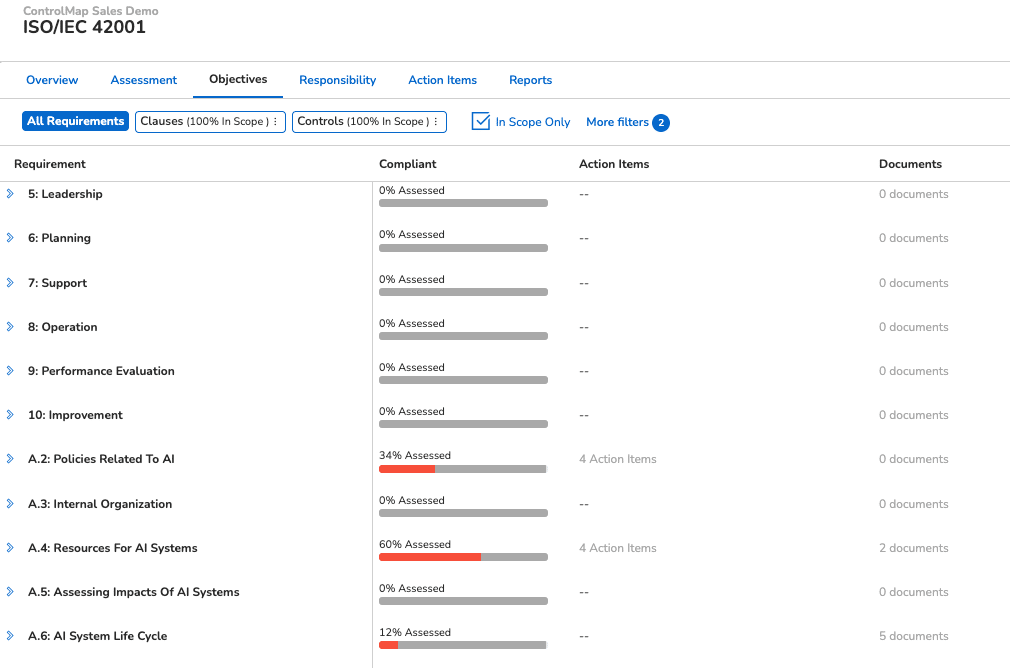Click 0 documents in A.2 Policies row
The image size is (1010, 668).
coord(913,459)
